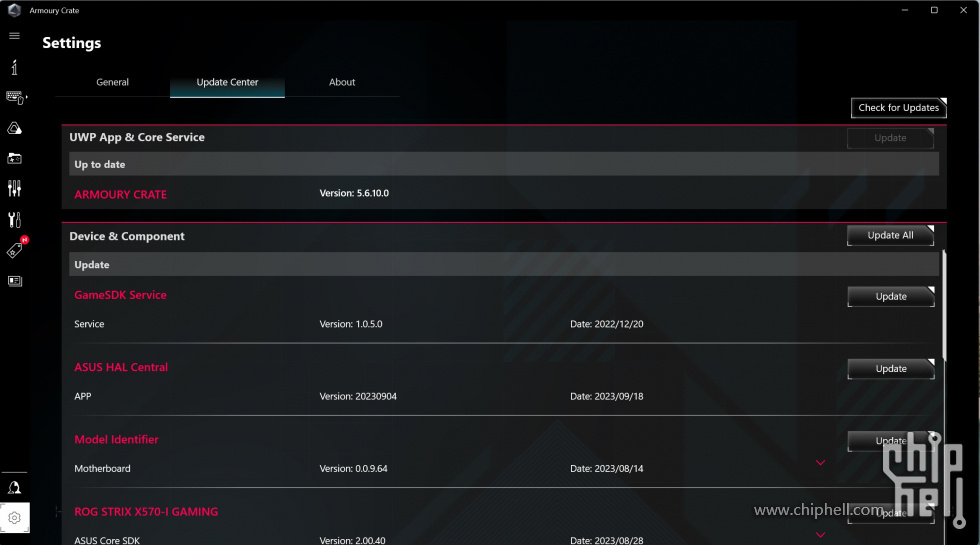Close the Armoury Crate window
This screenshot has width=980, height=545.
click(x=964, y=10)
